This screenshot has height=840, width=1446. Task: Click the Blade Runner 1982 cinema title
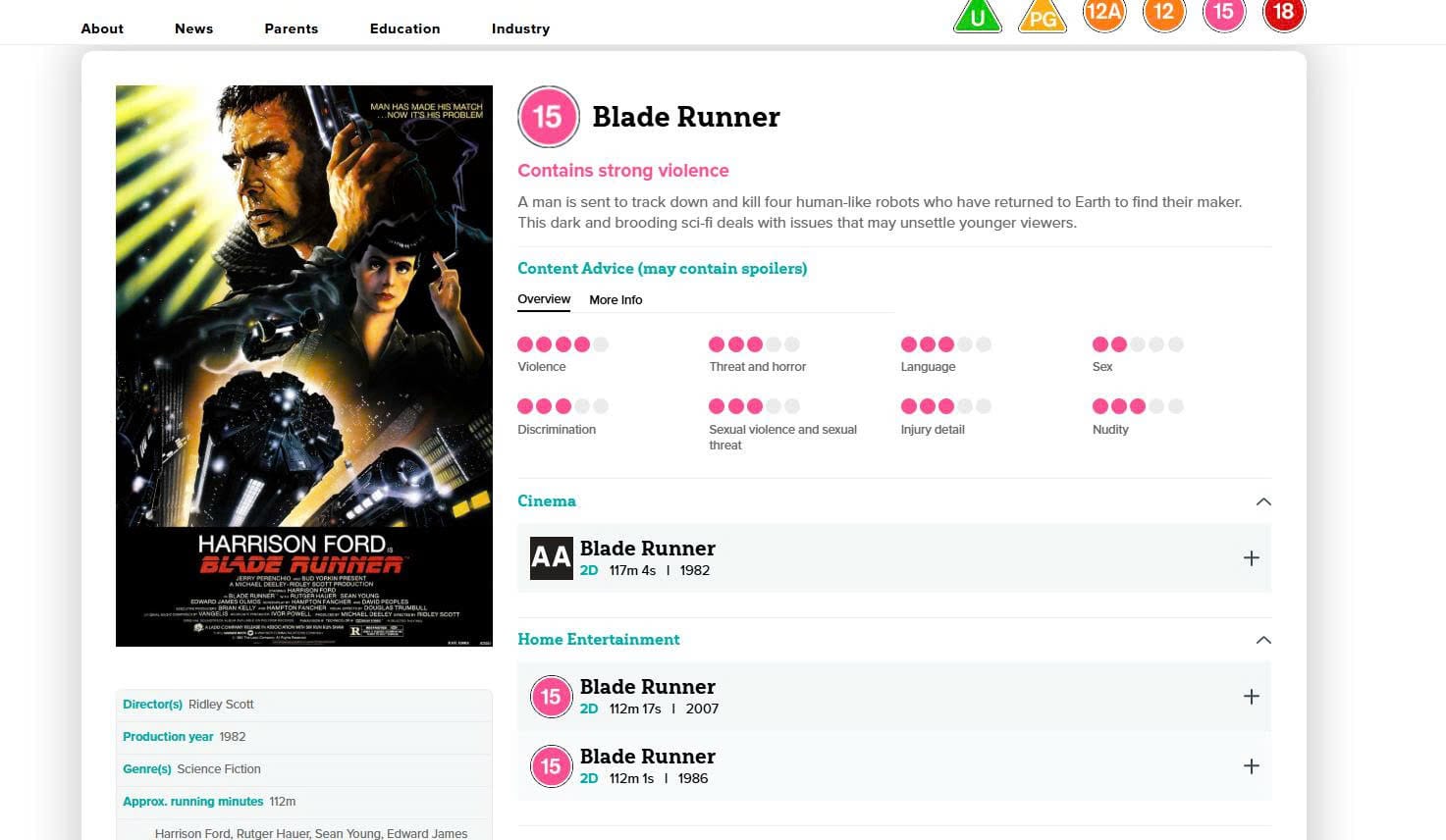[x=648, y=548]
